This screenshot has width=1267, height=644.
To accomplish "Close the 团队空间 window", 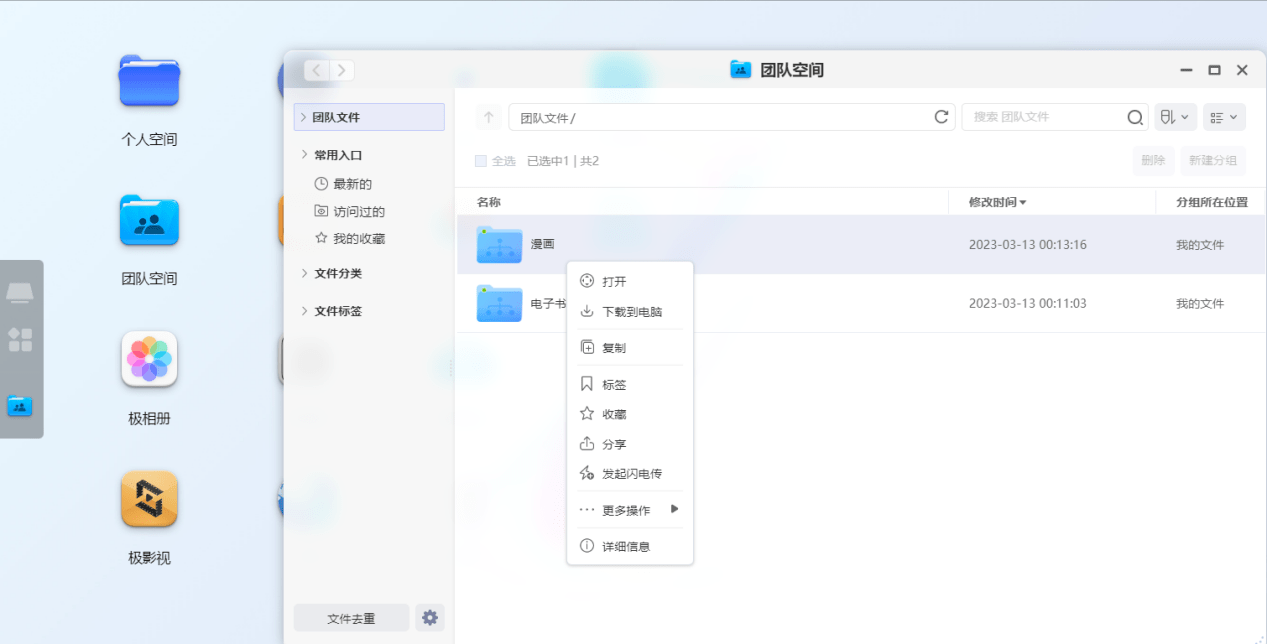I will (1242, 70).
